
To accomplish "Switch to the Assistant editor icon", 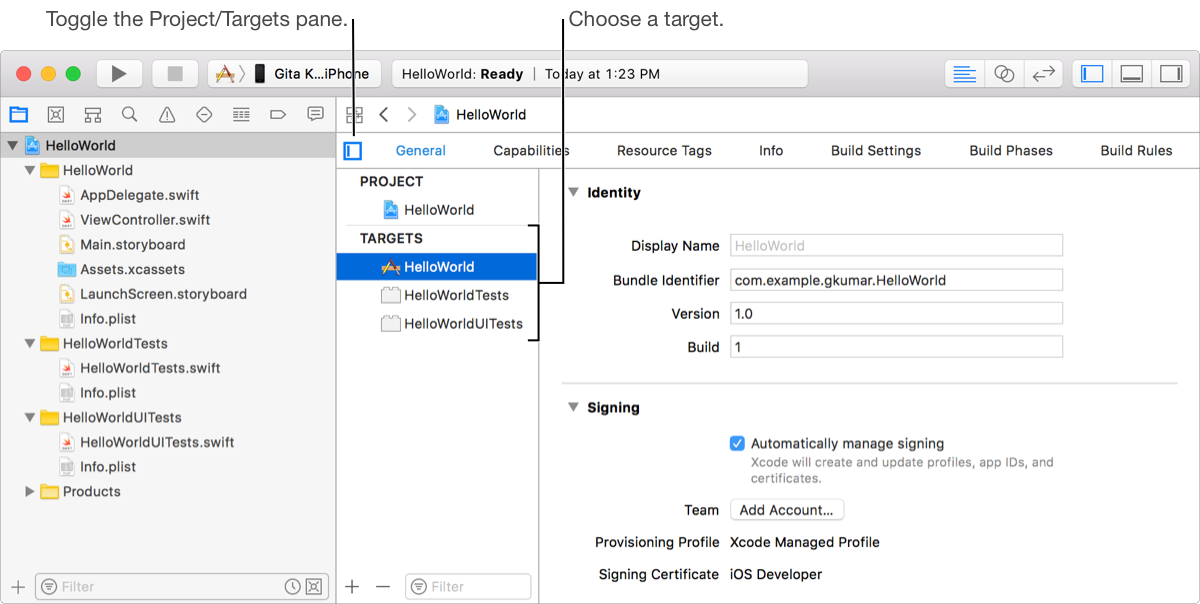I will [1004, 73].
